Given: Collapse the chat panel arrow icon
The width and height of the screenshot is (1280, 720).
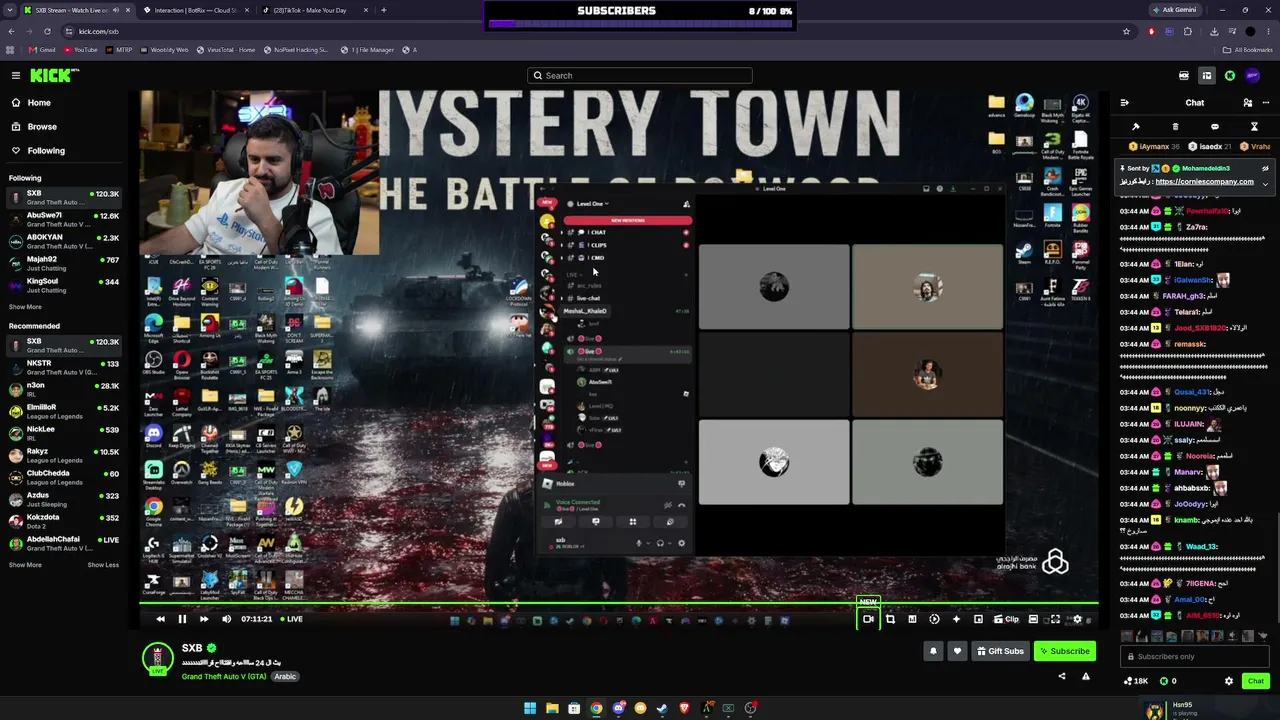Looking at the screenshot, I should pos(1124,103).
